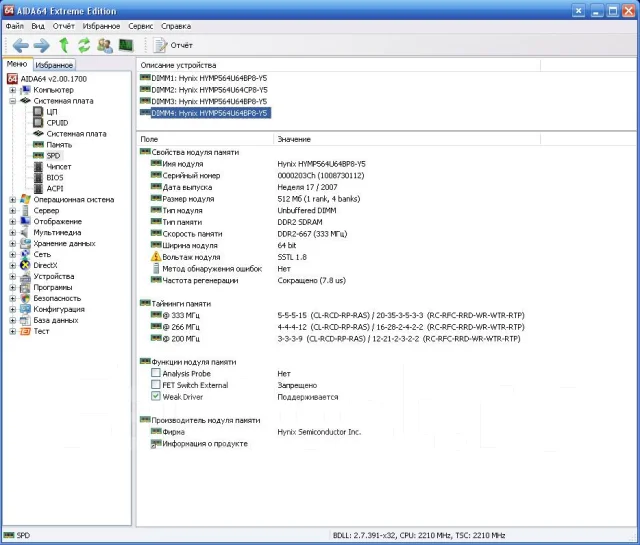The image size is (640, 545).
Task: Click the База данных category icon
Action: click(25, 320)
